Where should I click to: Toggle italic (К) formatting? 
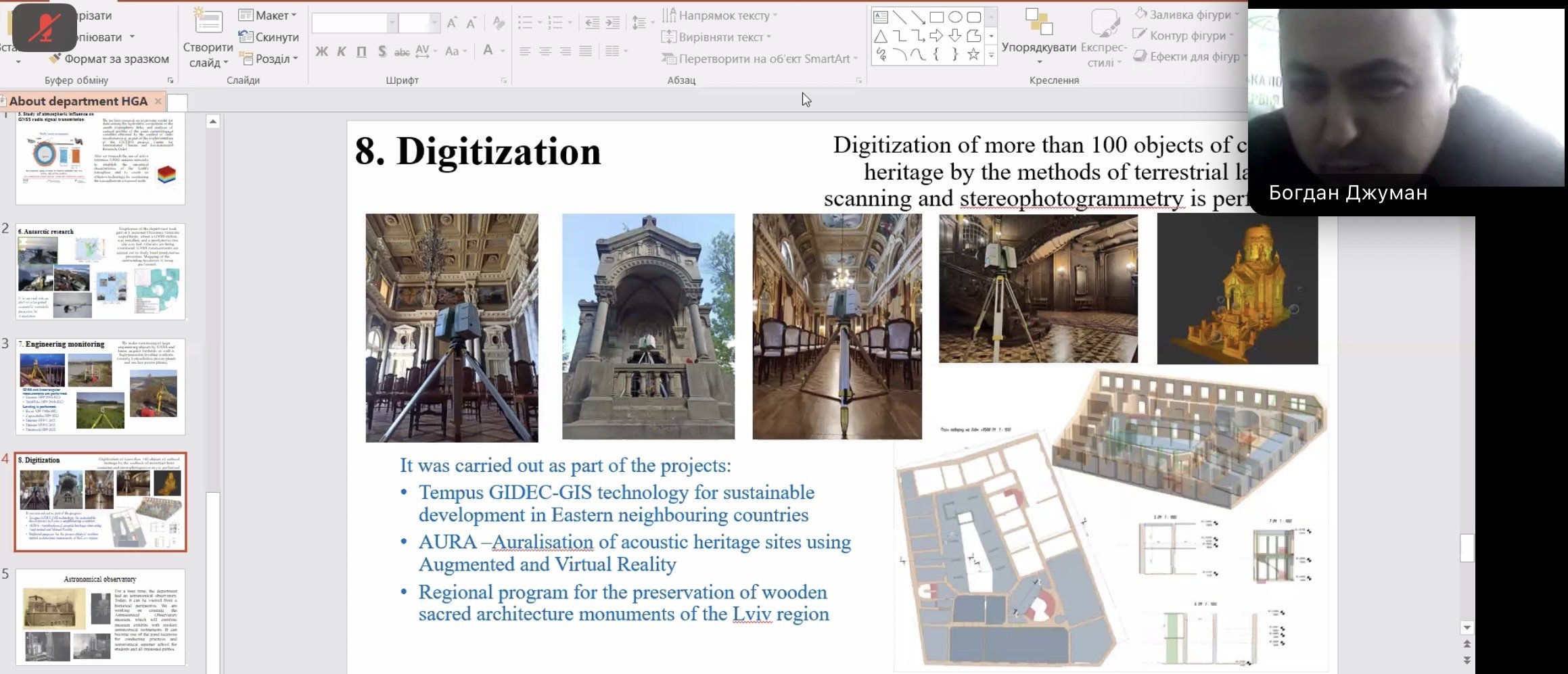[x=342, y=51]
